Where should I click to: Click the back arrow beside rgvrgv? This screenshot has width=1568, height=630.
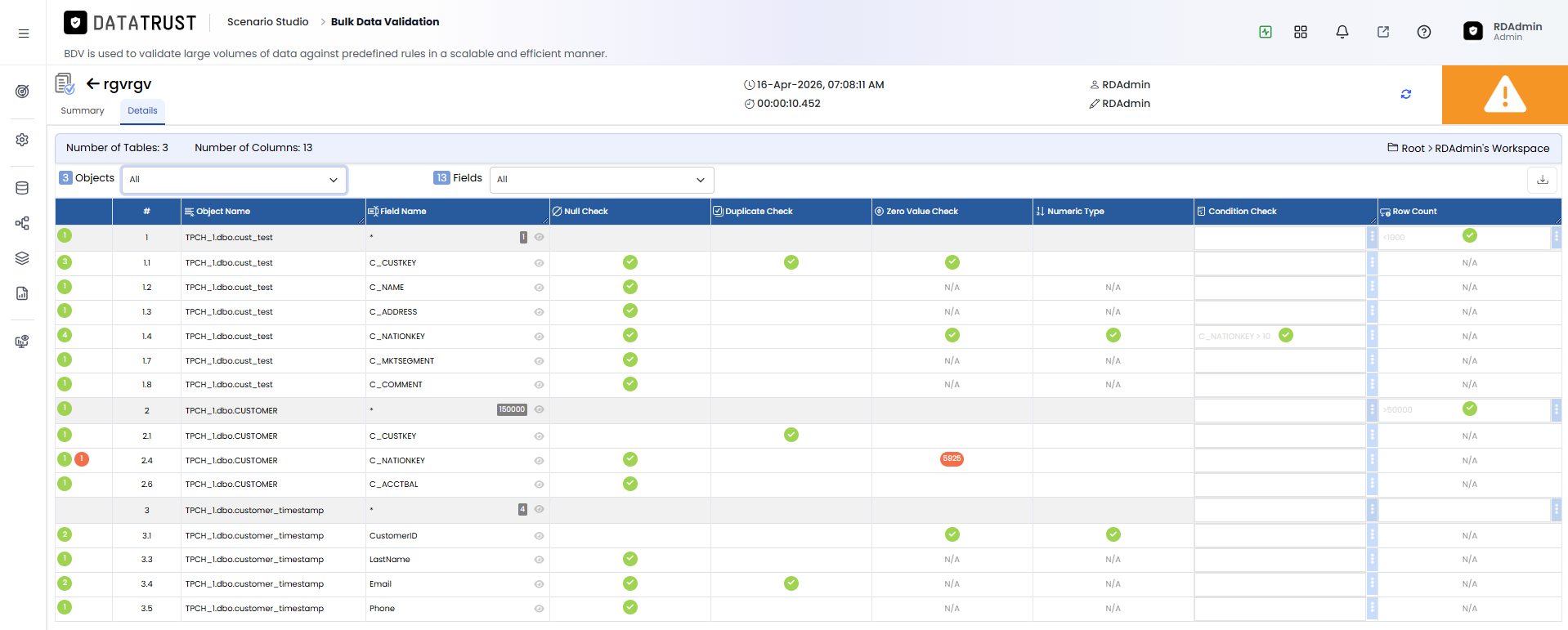93,83
